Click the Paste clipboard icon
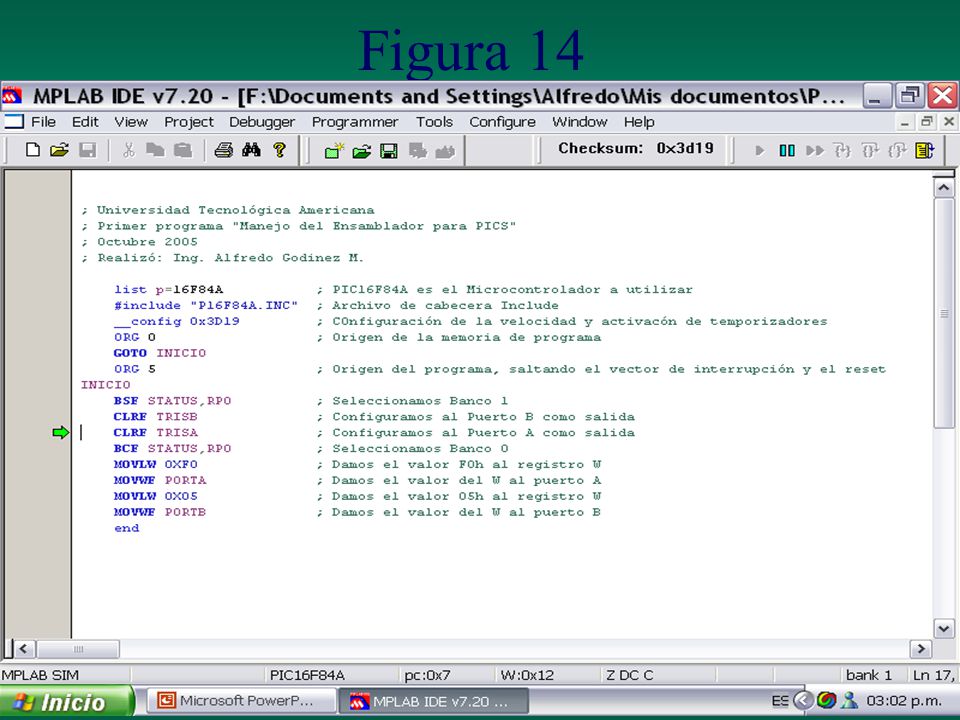This screenshot has height=720, width=960. (x=182, y=149)
